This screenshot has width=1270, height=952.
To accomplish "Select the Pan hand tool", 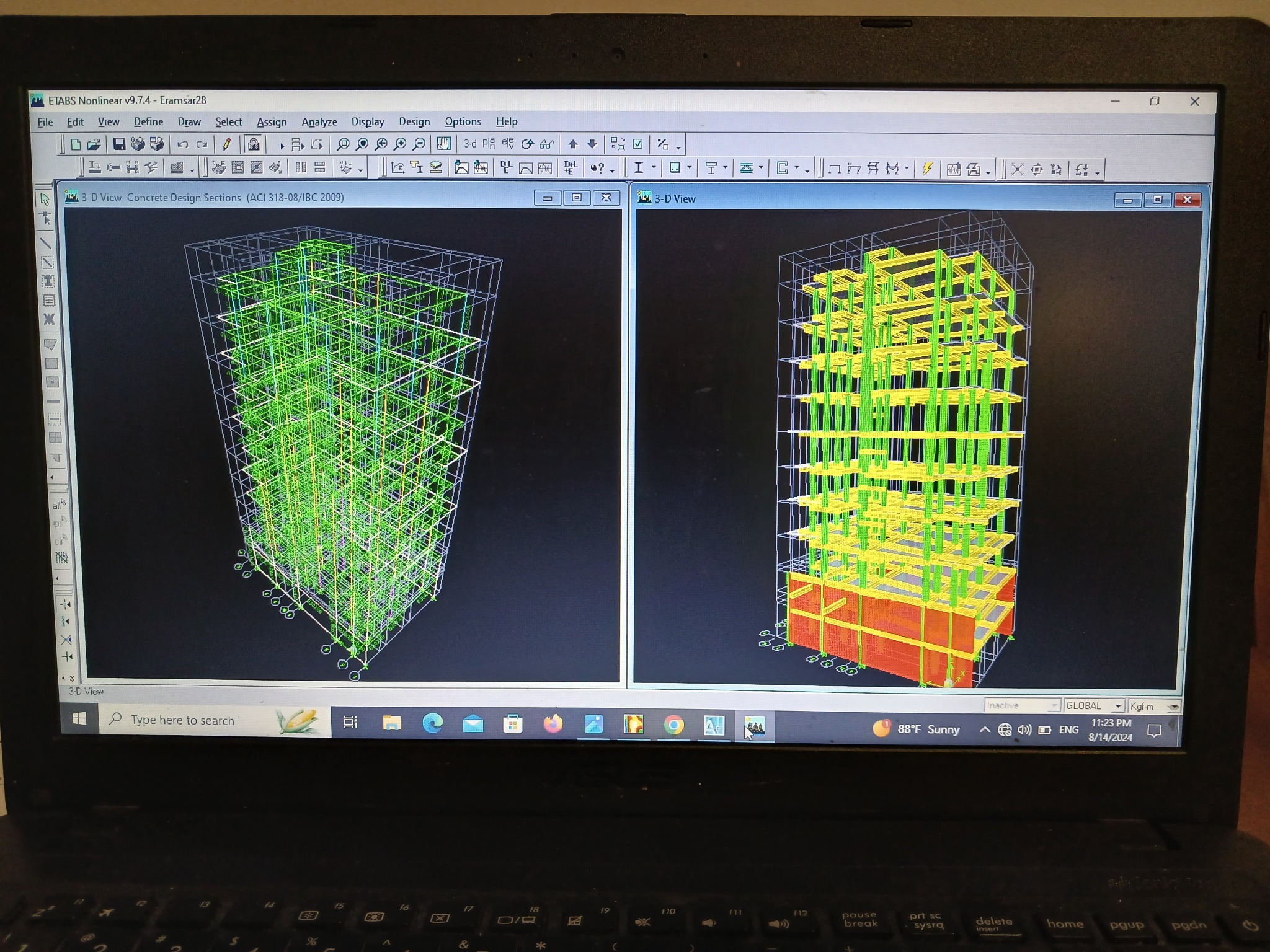I will 443,144.
